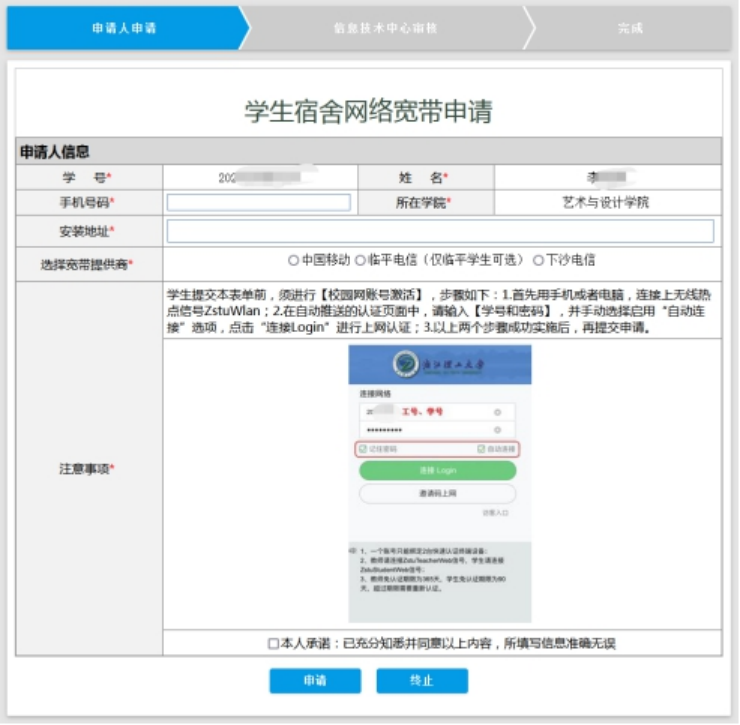Click the 终止 button
The image size is (740, 725).
(422, 680)
